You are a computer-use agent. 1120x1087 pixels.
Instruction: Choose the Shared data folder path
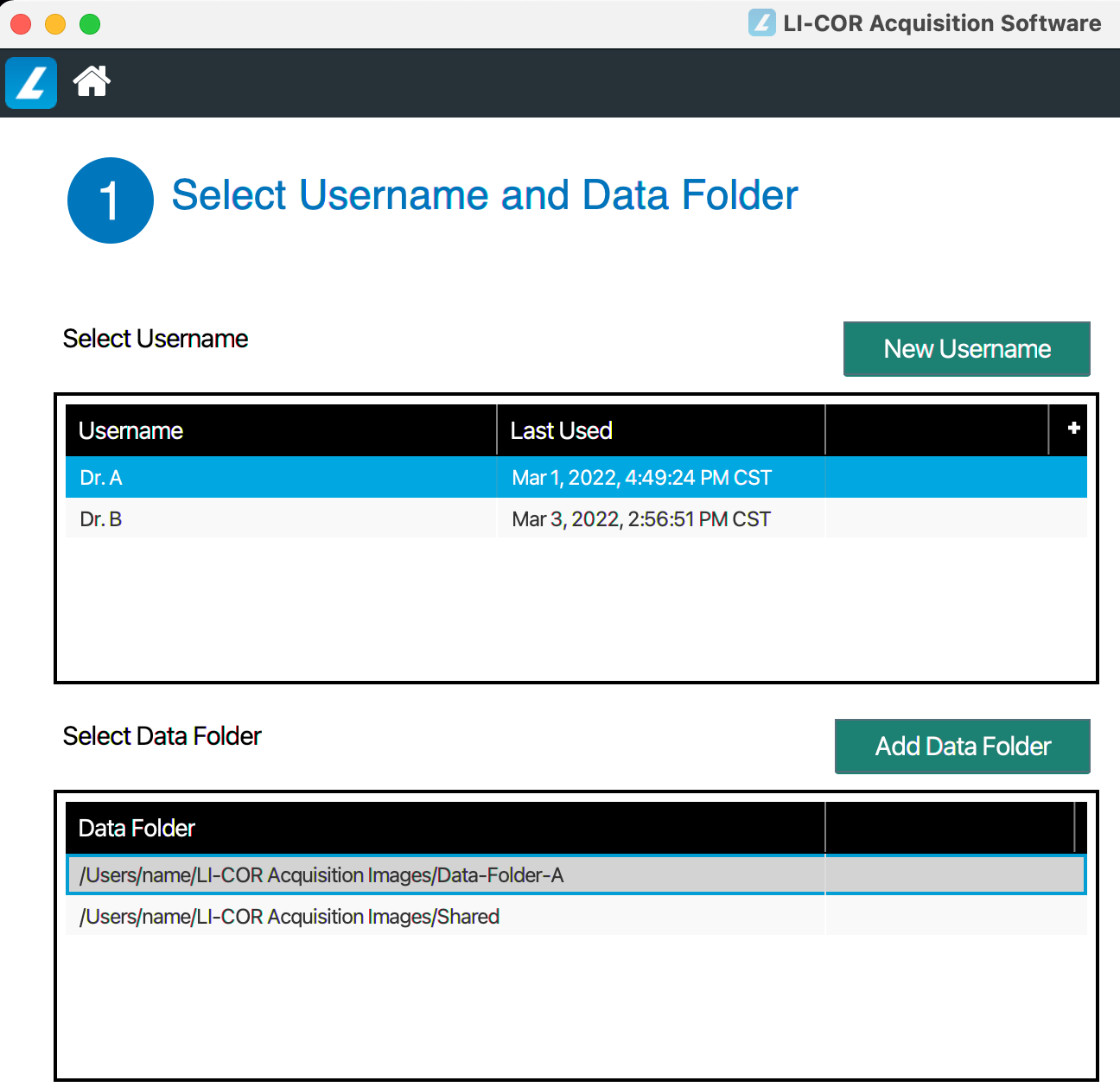tap(290, 917)
